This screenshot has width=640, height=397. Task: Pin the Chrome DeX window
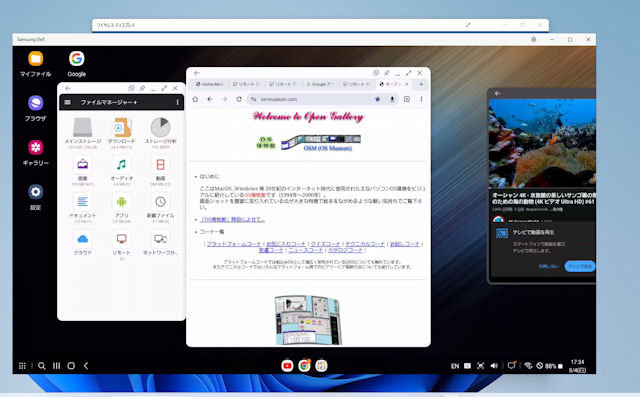coord(387,73)
